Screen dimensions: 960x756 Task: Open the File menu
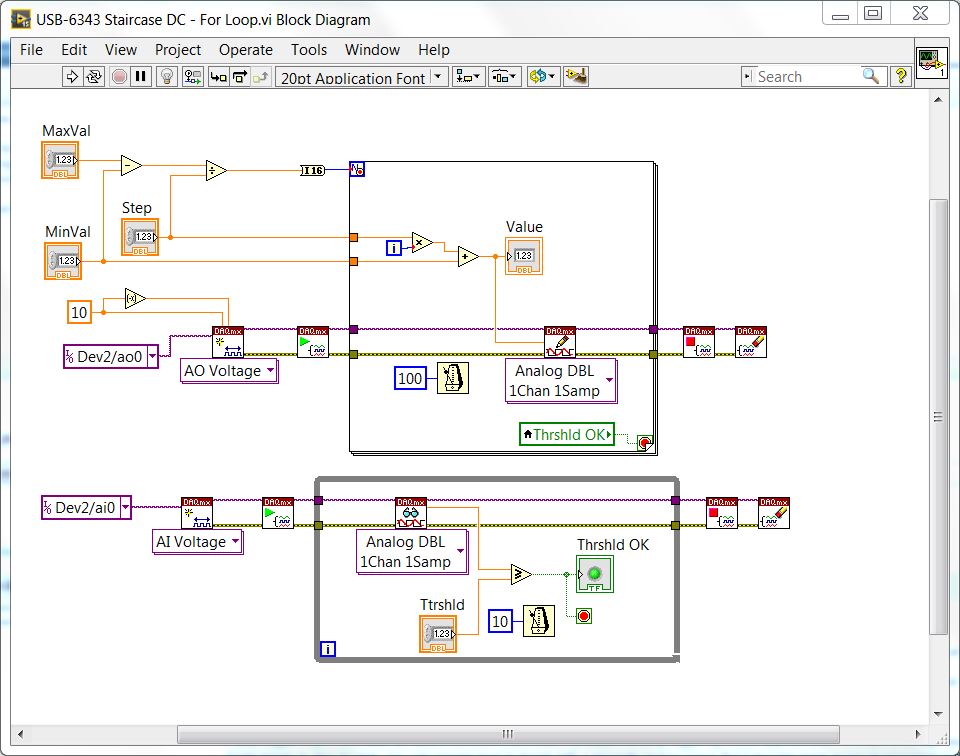31,50
